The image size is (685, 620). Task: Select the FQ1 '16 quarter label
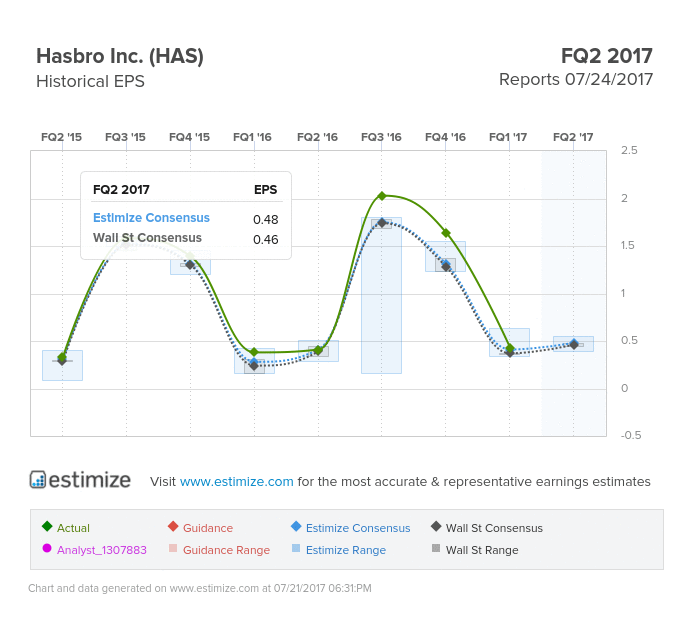coord(253,137)
